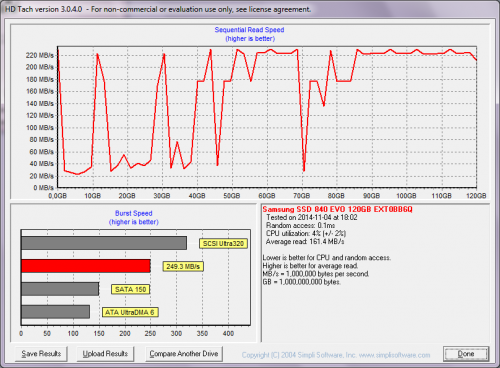This screenshot has height=368, width=500.
Task: Click the ATA UltraDMA 6 label
Action: click(130, 312)
